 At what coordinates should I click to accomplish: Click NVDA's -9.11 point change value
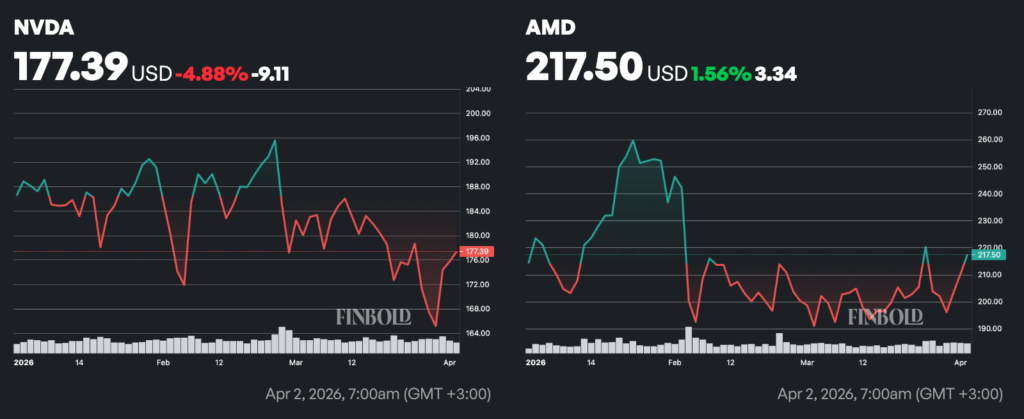(x=270, y=73)
